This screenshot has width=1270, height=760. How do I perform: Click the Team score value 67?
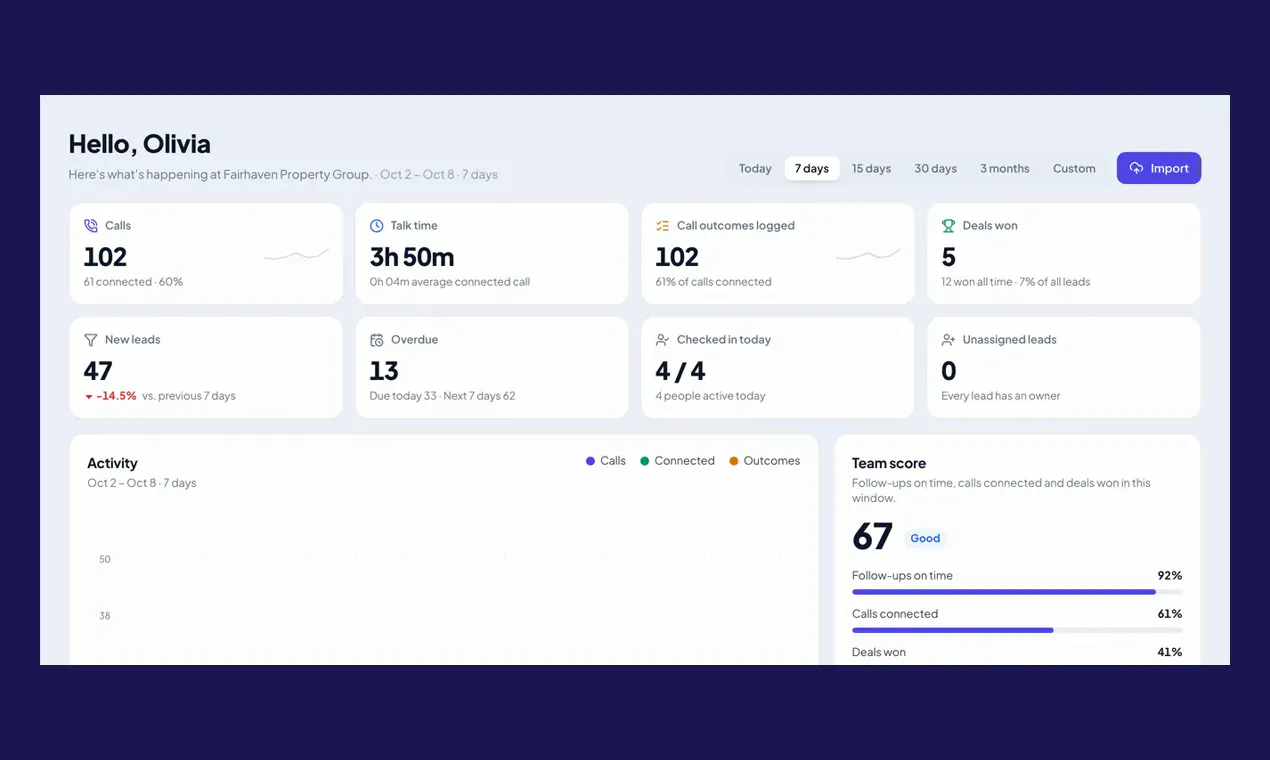click(x=872, y=537)
